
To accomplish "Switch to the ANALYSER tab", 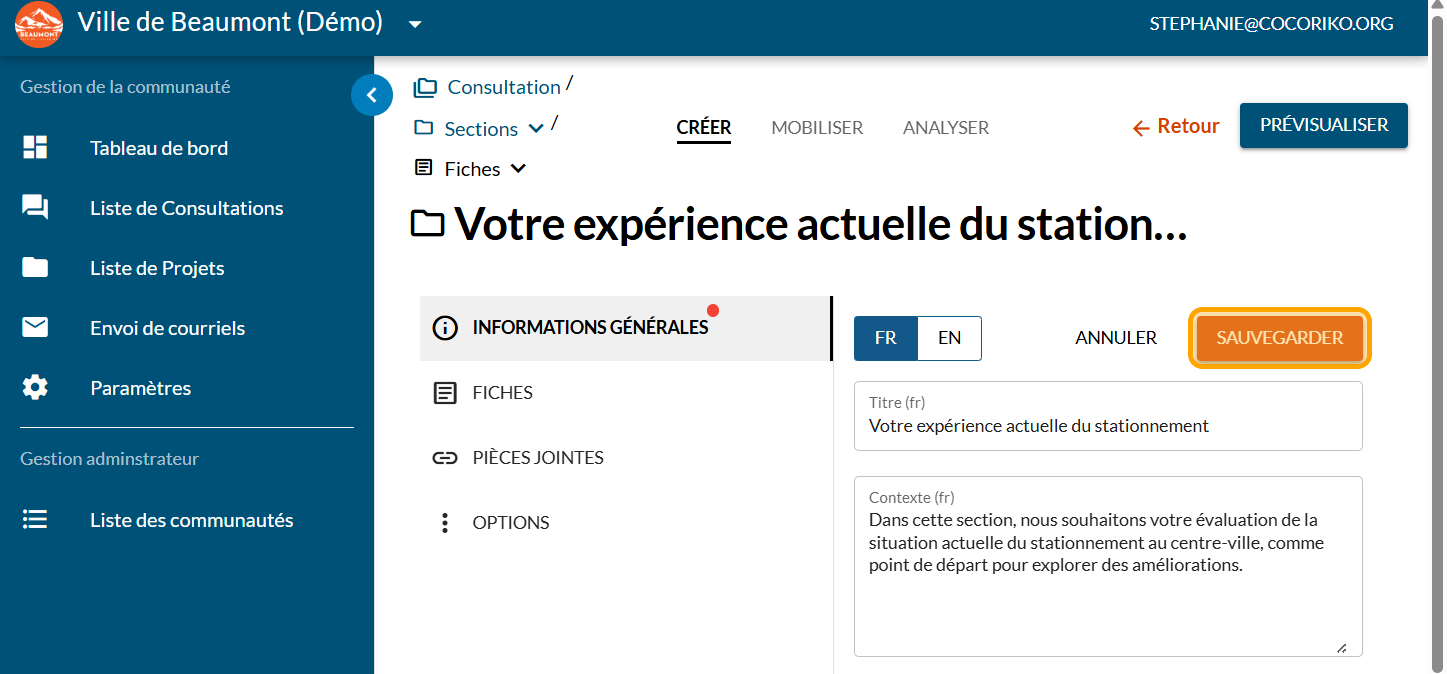I will pyautogui.click(x=946, y=128).
